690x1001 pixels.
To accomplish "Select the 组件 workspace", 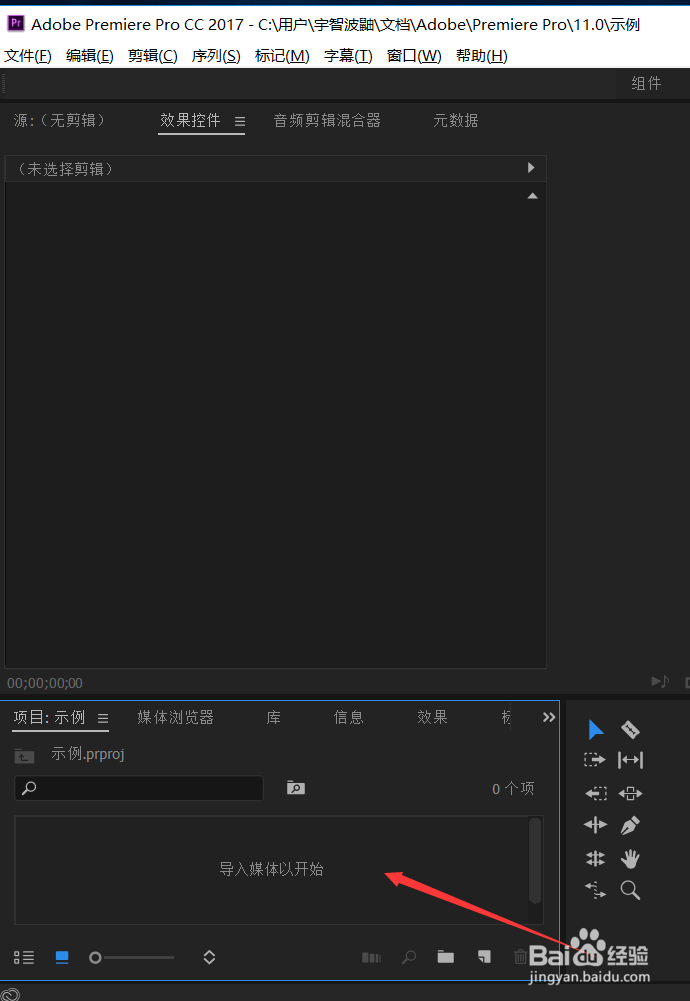I will tap(646, 83).
